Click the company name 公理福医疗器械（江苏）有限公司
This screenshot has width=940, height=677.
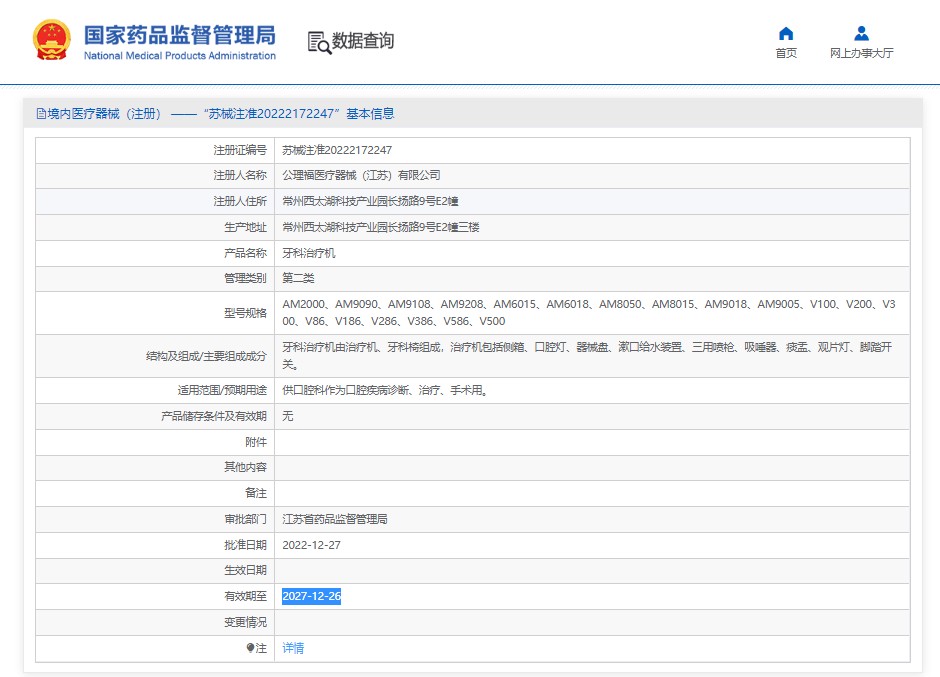361,175
